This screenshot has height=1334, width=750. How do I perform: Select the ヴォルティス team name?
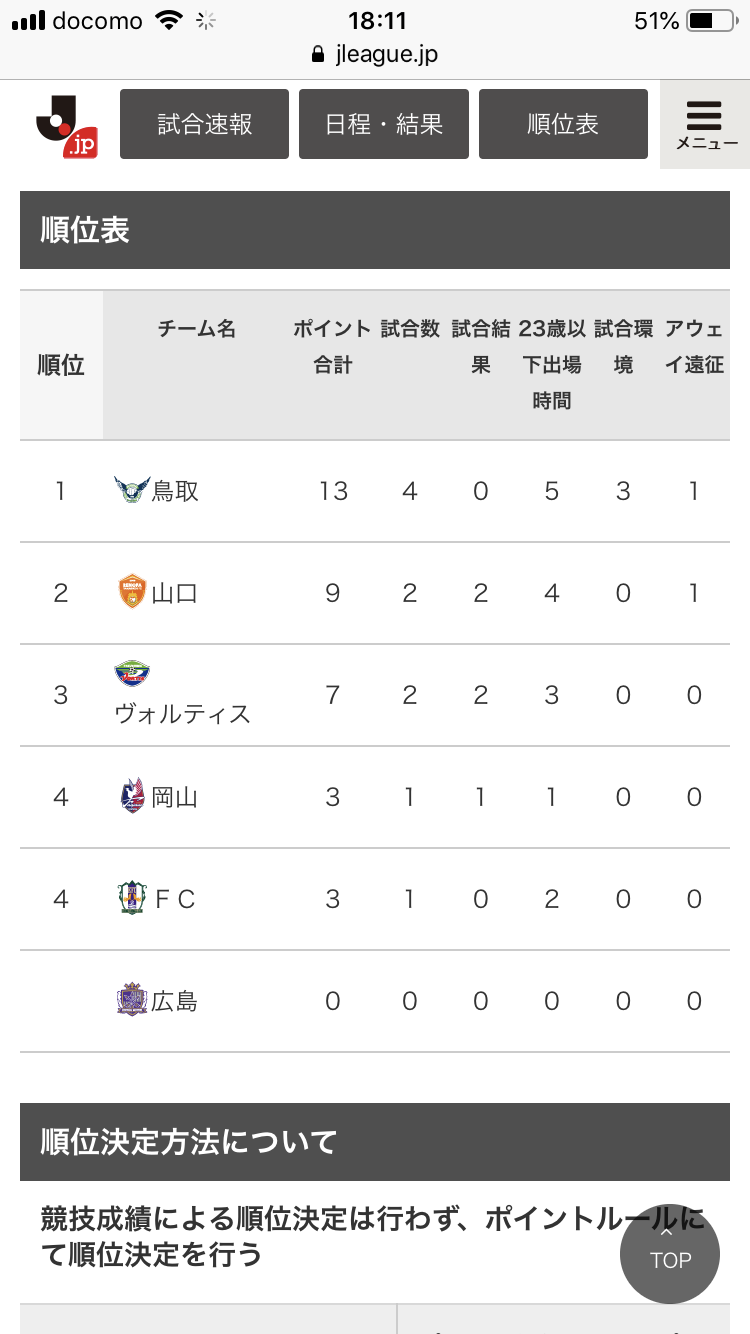(x=182, y=714)
